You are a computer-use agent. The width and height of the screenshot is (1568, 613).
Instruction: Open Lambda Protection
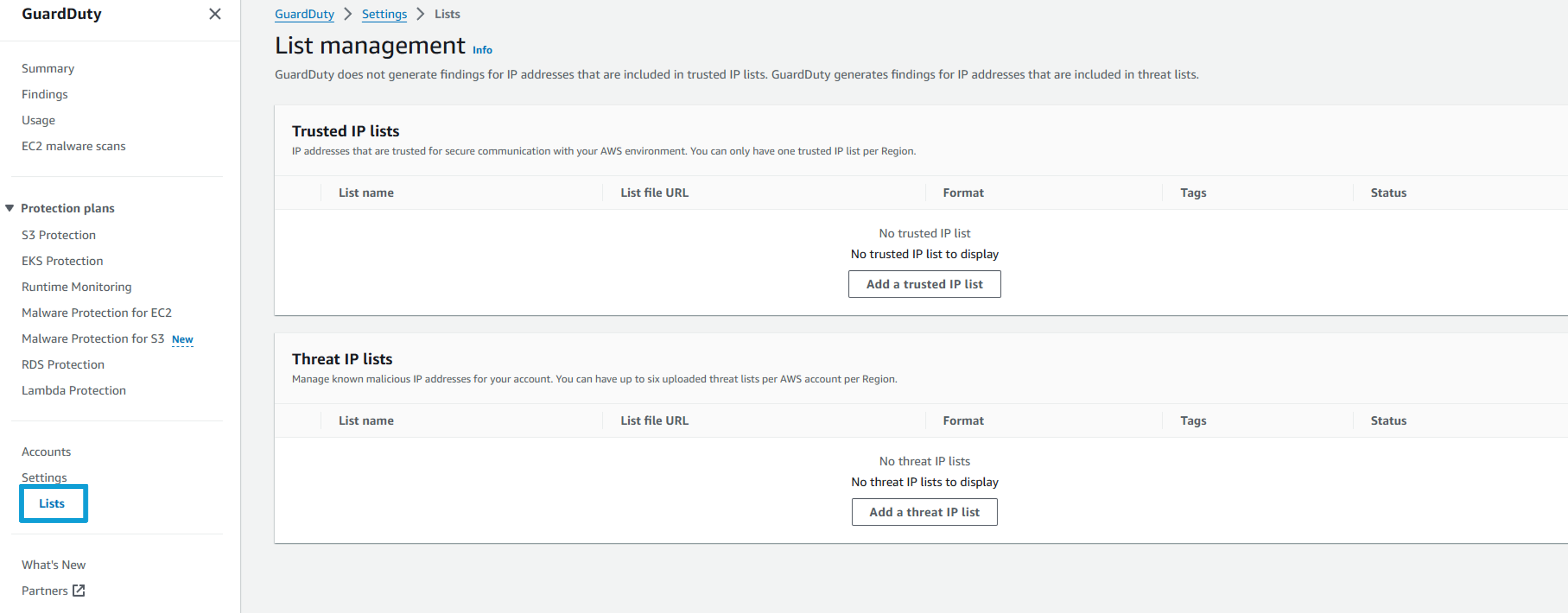point(74,390)
